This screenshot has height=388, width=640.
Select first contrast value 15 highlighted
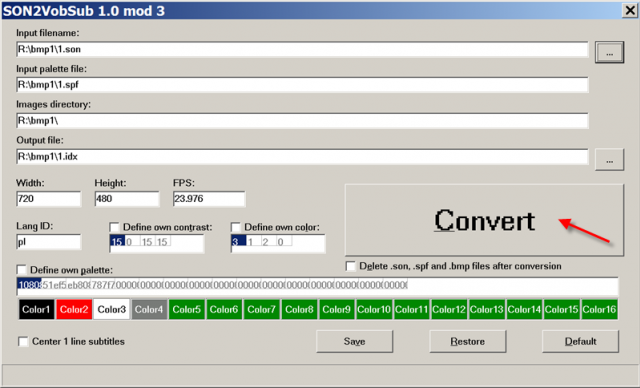pyautogui.click(x=117, y=242)
